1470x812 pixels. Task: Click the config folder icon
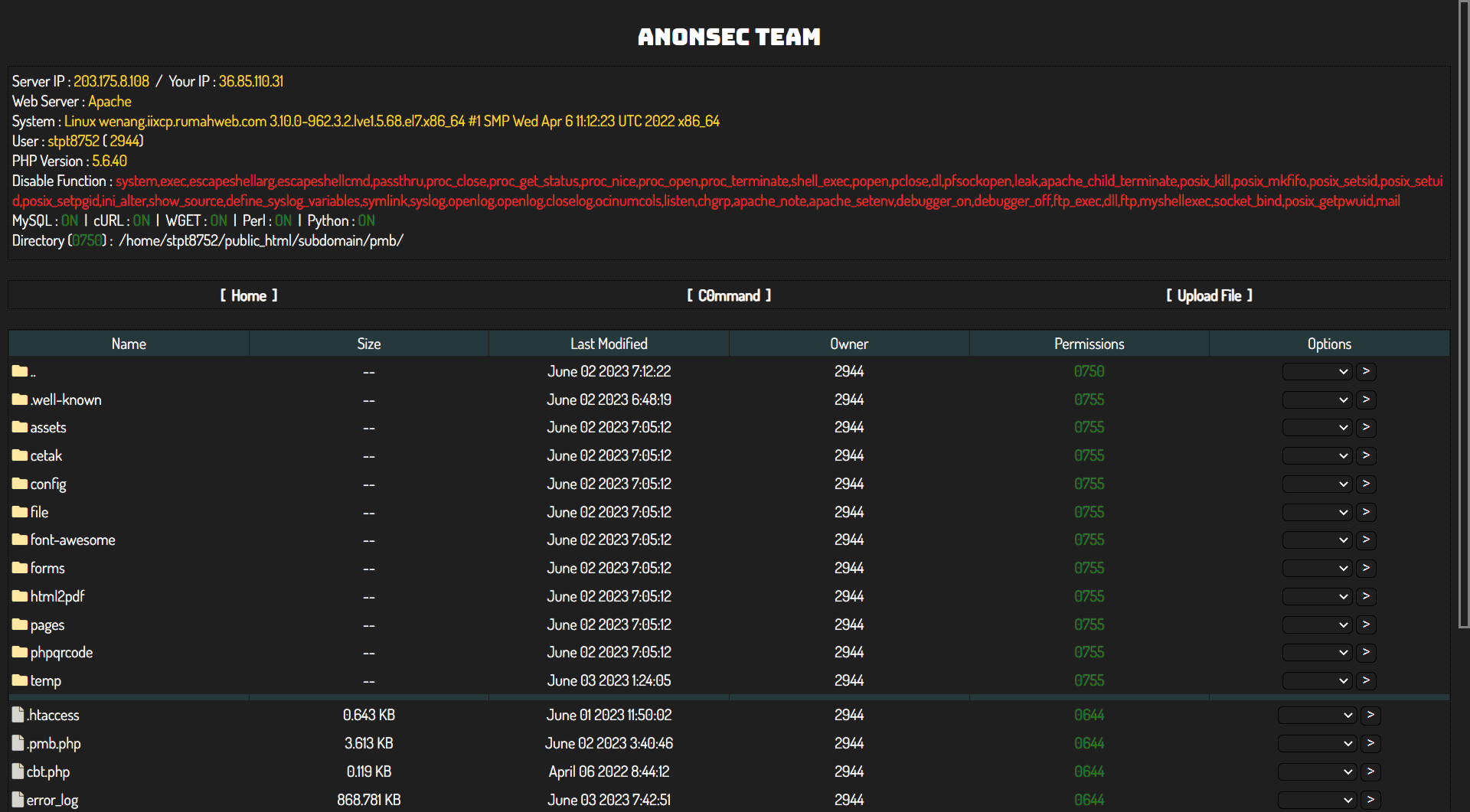click(20, 484)
